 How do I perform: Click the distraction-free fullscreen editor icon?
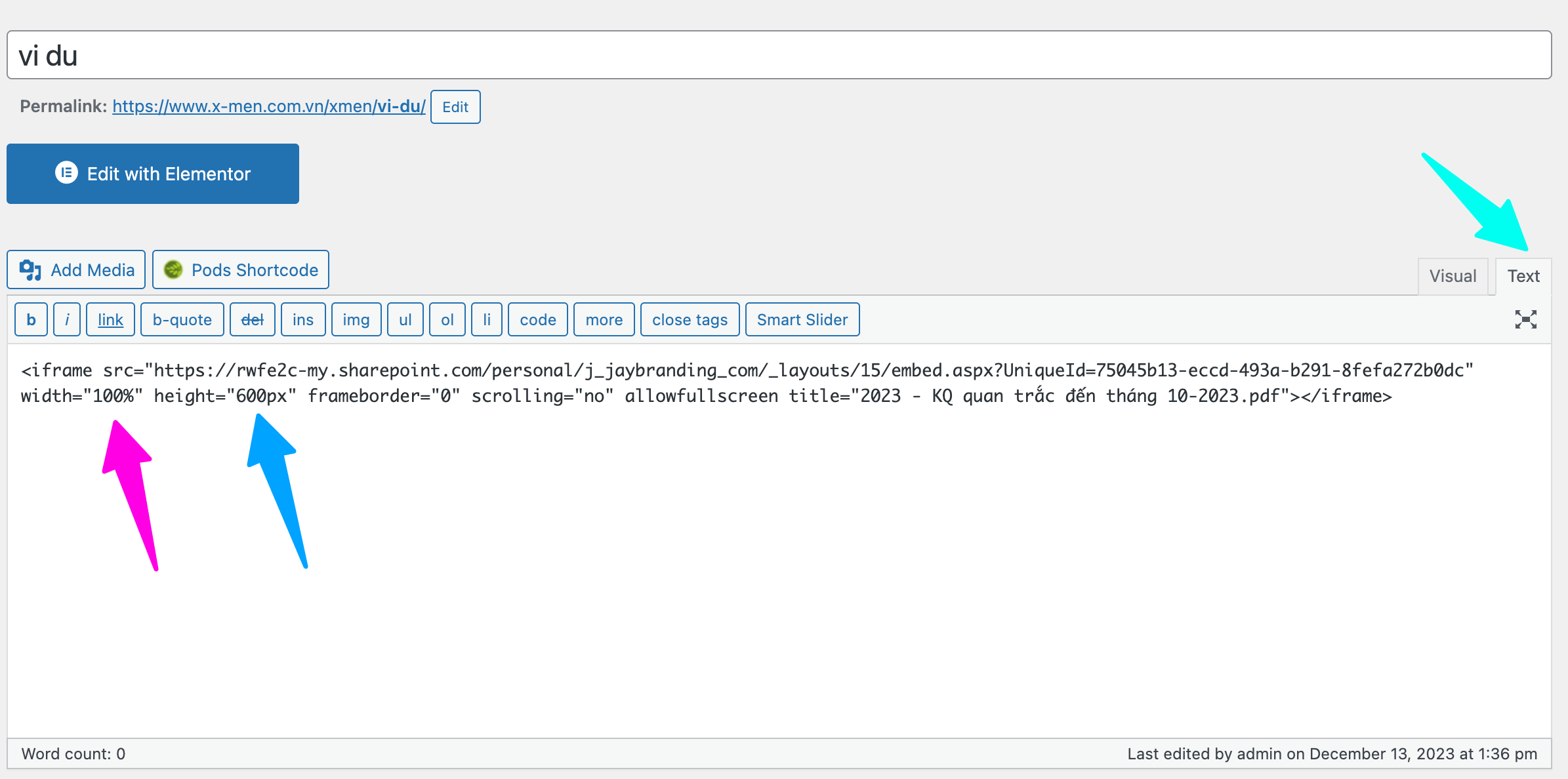1525,319
